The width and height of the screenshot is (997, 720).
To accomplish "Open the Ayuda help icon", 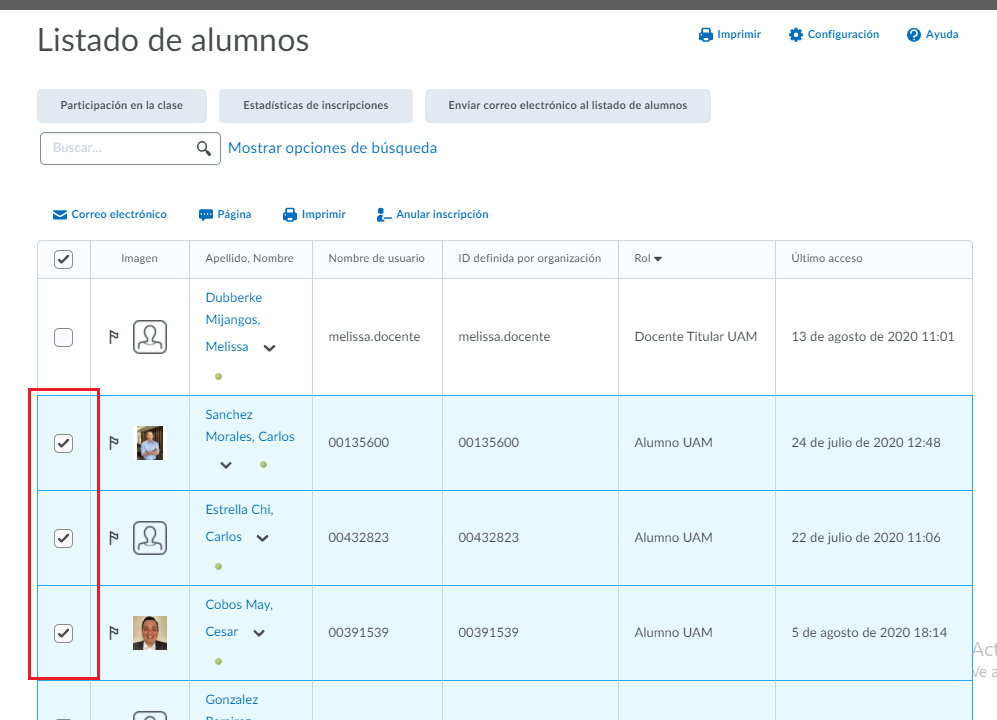I will coord(913,35).
